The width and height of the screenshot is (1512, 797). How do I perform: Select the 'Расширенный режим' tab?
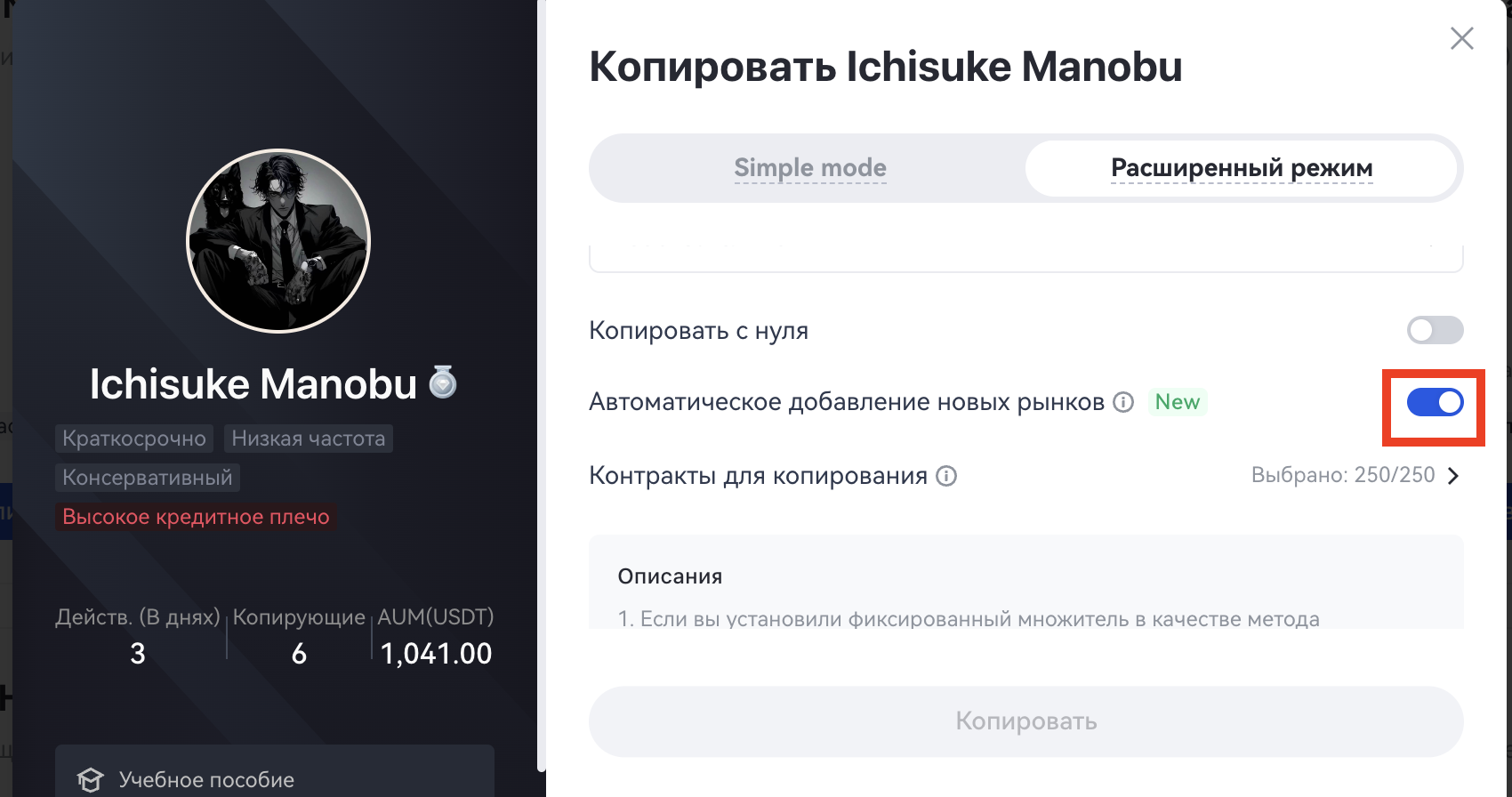tap(1242, 168)
